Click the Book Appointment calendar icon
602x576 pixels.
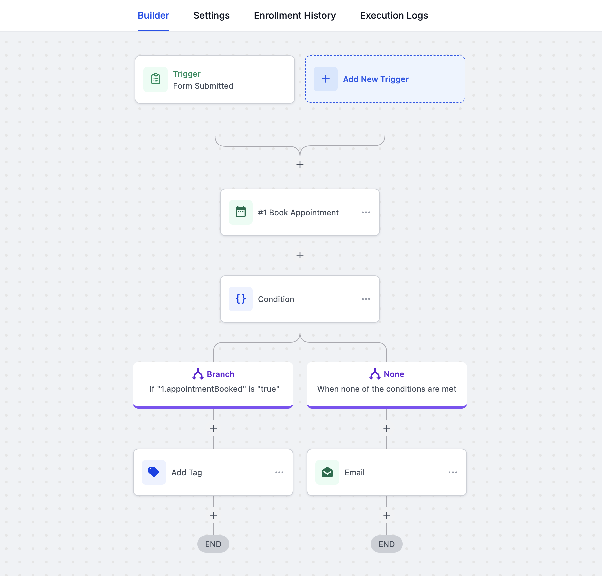(241, 212)
